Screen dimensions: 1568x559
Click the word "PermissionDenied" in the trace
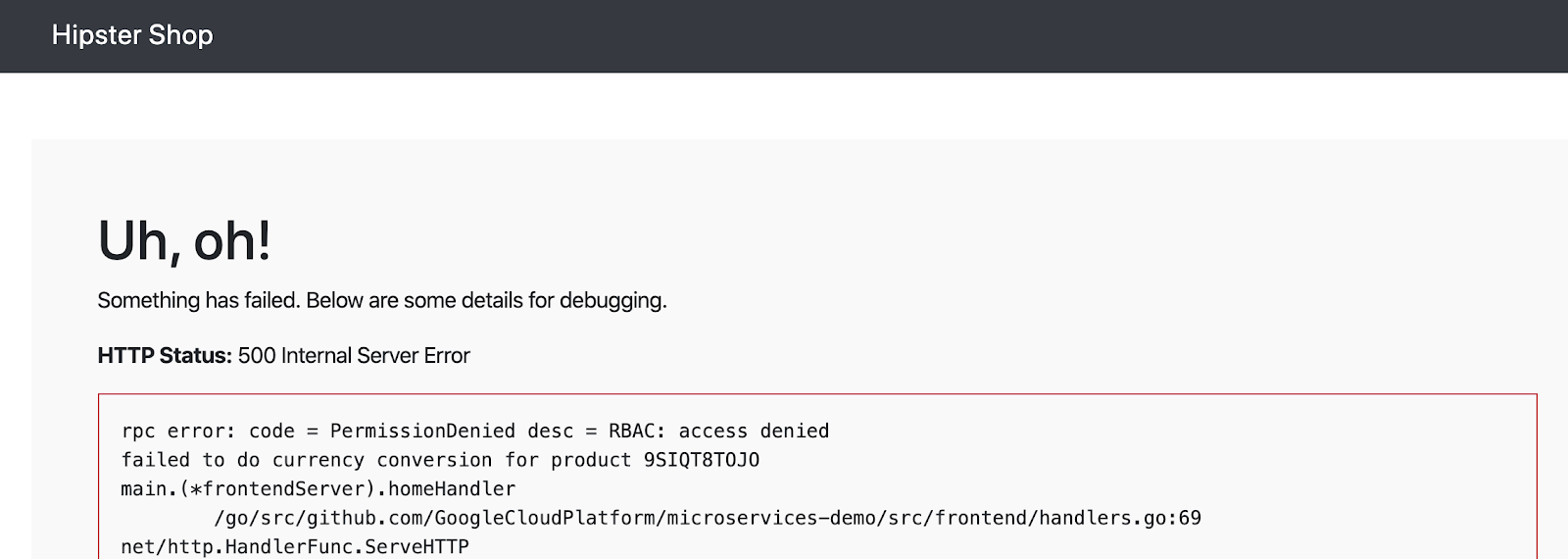point(422,432)
